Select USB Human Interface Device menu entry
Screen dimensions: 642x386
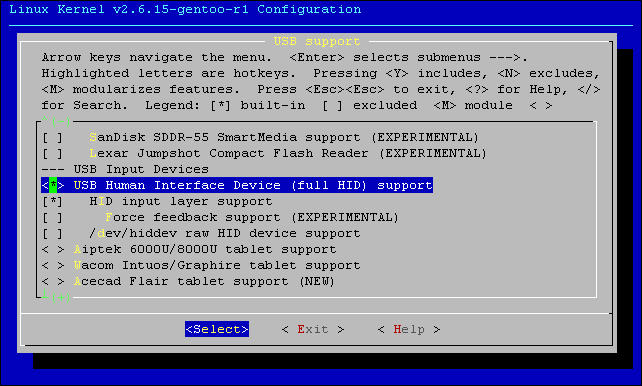237,185
